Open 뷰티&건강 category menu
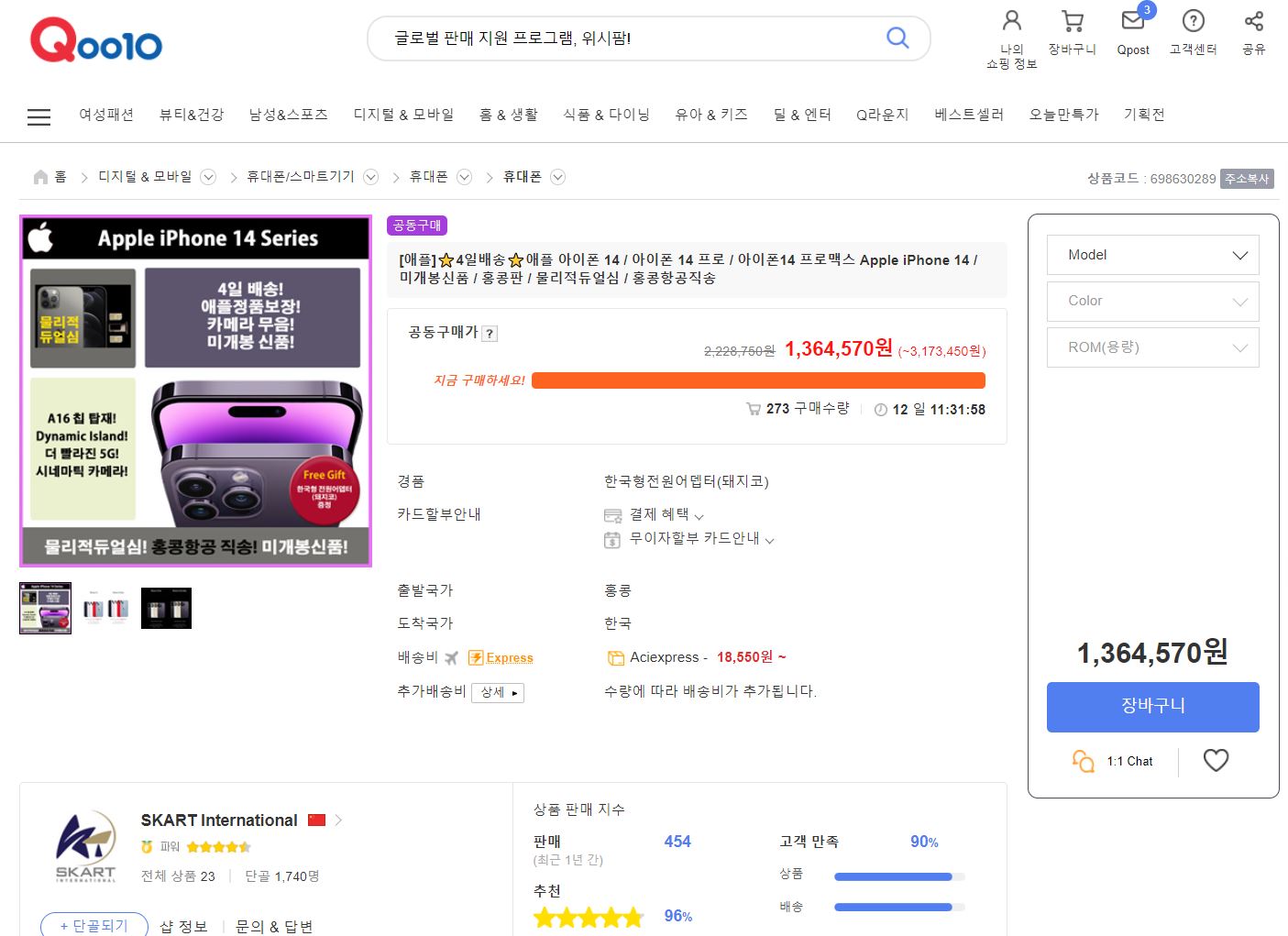Viewport: 1288px width, 936px height. coord(192,115)
